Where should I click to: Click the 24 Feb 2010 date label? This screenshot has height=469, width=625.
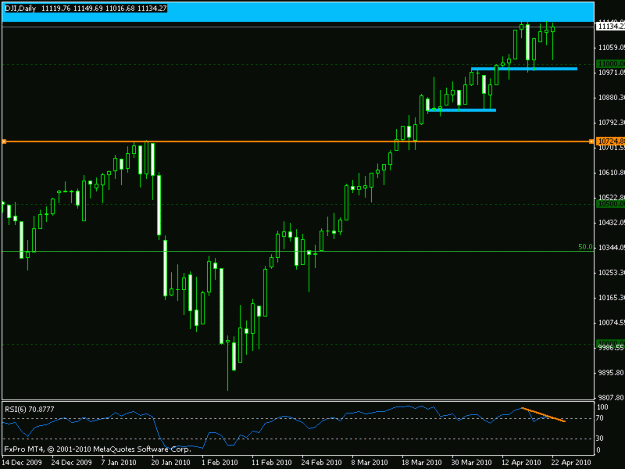[x=321, y=462]
